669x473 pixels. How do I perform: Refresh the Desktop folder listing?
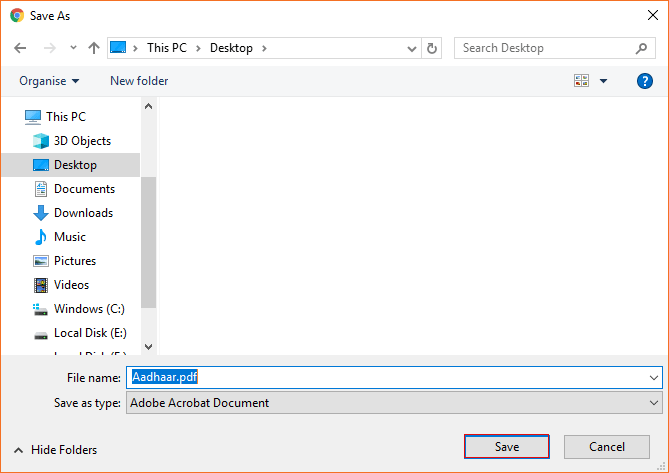pos(432,48)
